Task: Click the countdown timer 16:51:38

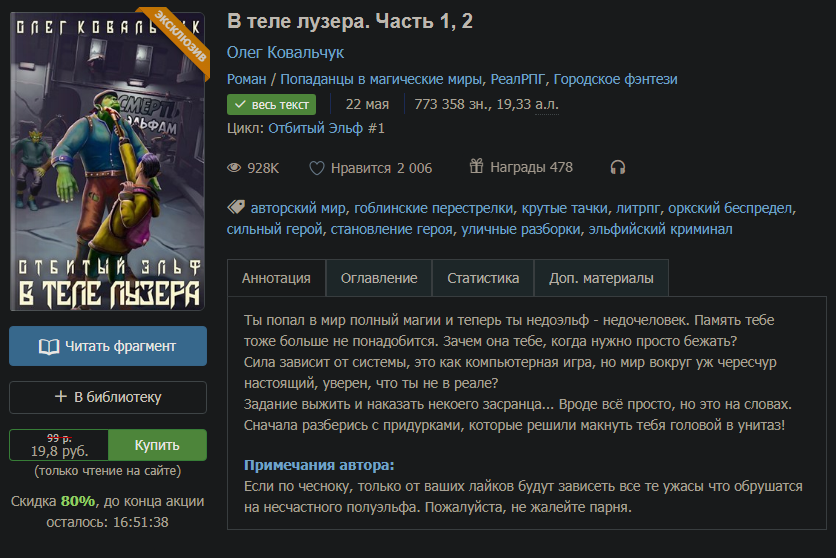Action: click(x=141, y=522)
